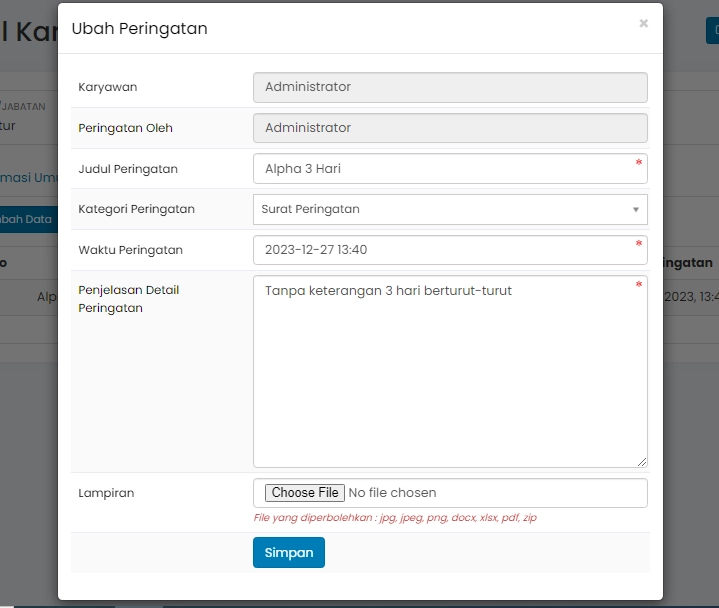Click the Lampiran label
Viewport: 719px width, 608px height.
coord(106,493)
